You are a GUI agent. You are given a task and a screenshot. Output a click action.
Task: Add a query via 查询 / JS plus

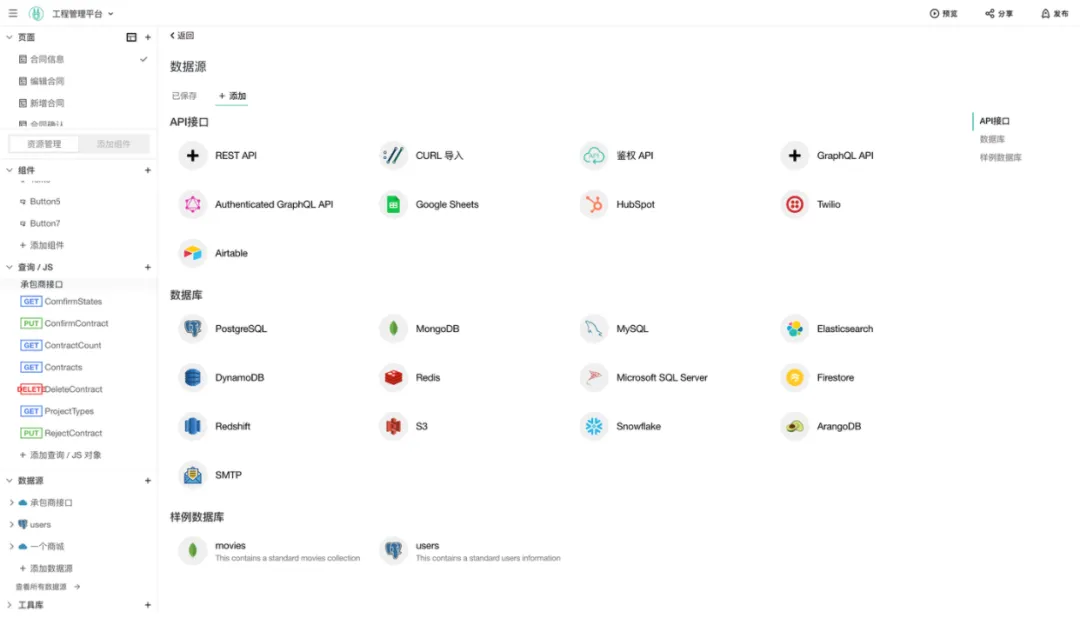point(147,267)
